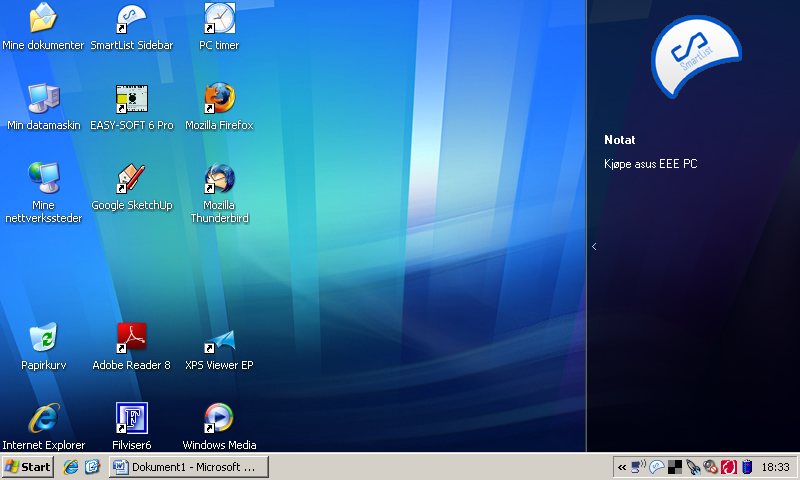Expand hidden tray icons with the chevron
Image resolution: width=800 pixels, height=480 pixels.
pos(622,467)
